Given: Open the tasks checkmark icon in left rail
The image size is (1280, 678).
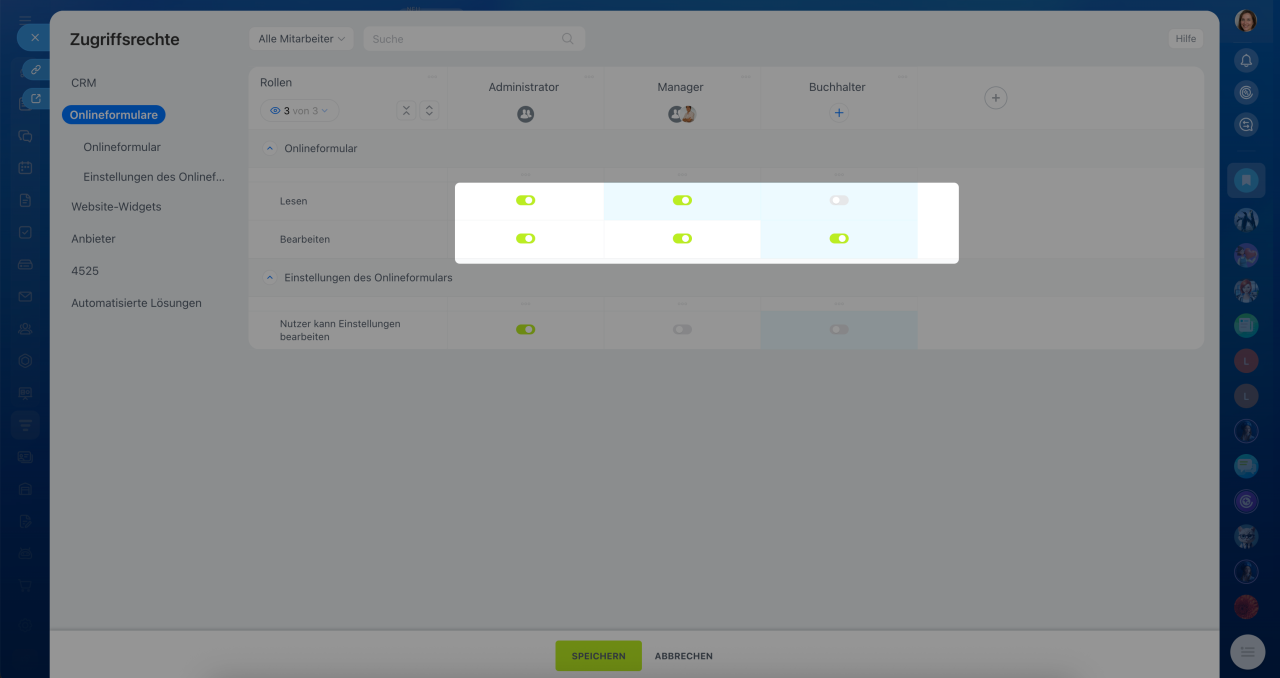Looking at the screenshot, I should point(25,232).
